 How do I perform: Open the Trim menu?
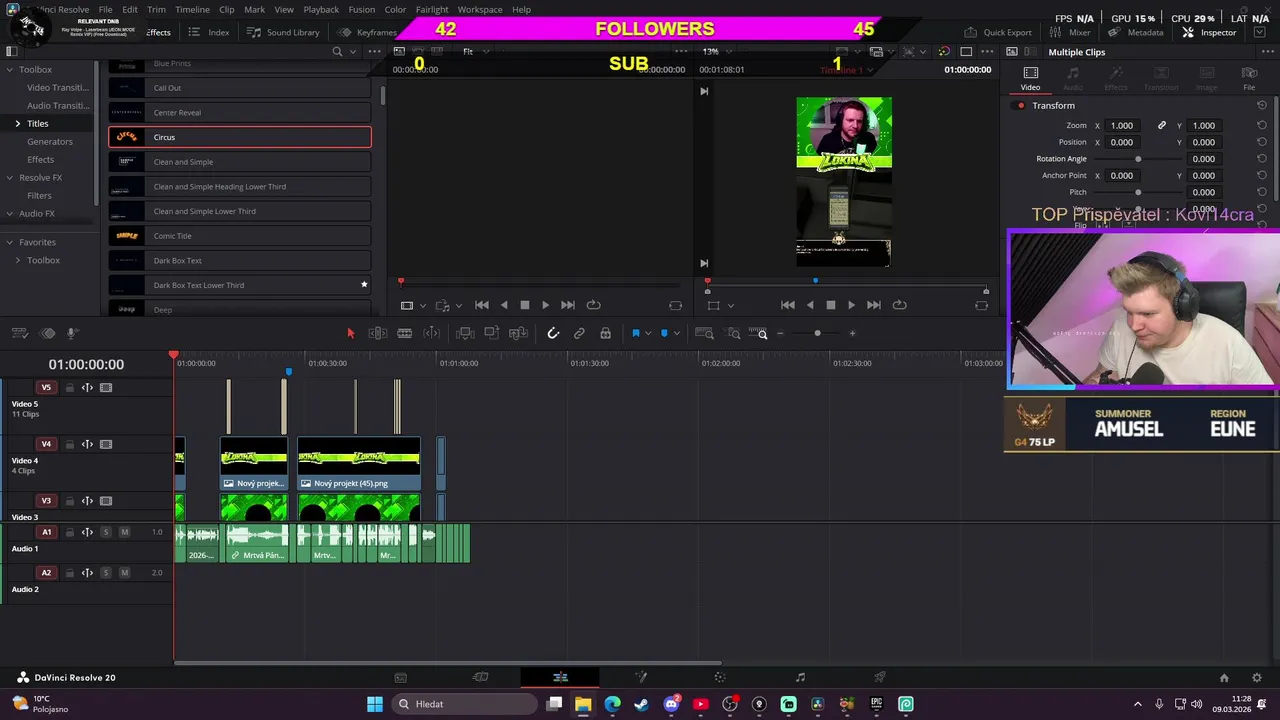[156, 9]
